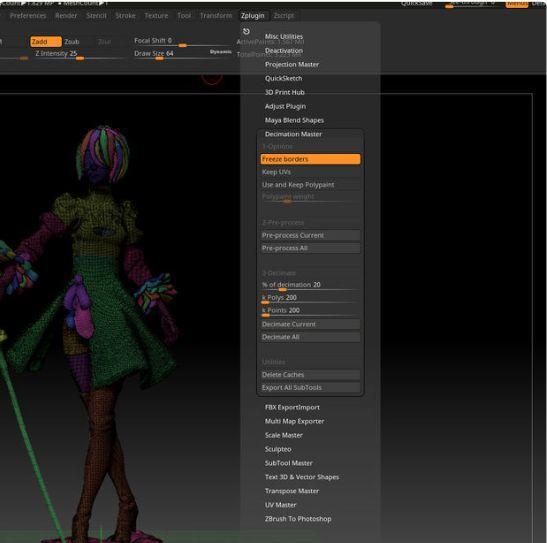Click Pre-process Current button
547x543 pixels.
[310, 235]
